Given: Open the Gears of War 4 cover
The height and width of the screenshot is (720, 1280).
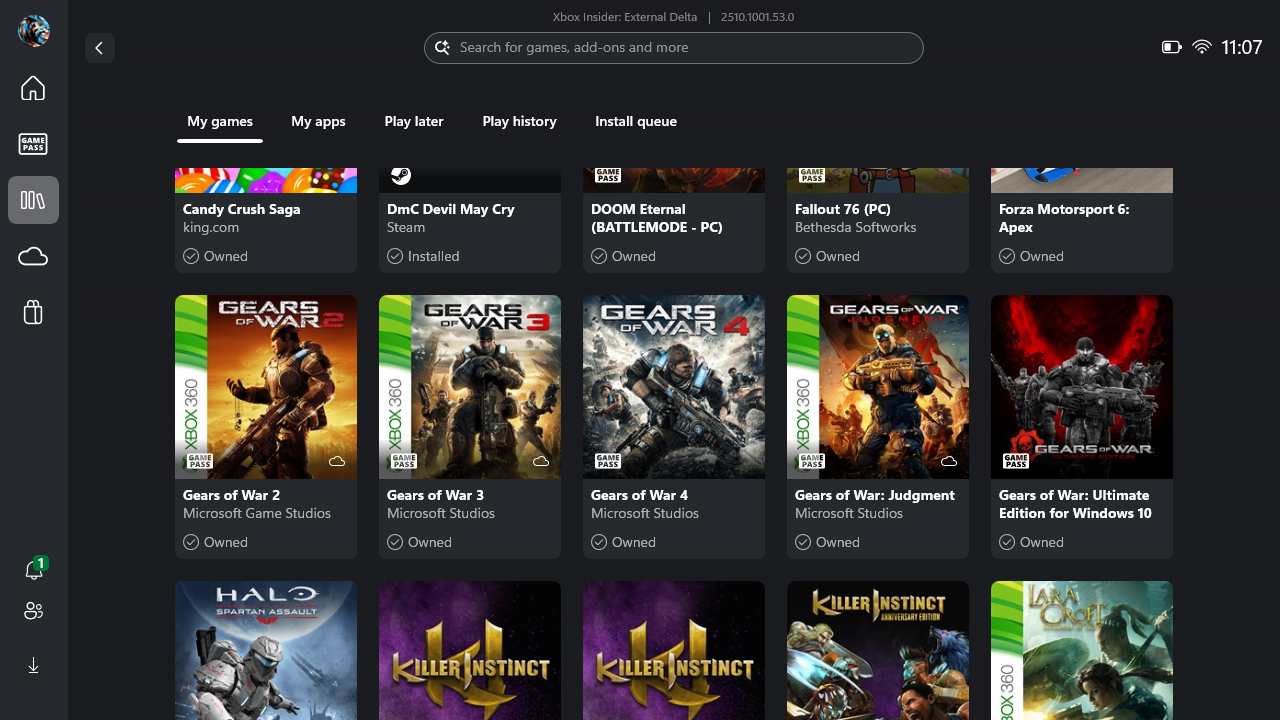Looking at the screenshot, I should pyautogui.click(x=674, y=386).
